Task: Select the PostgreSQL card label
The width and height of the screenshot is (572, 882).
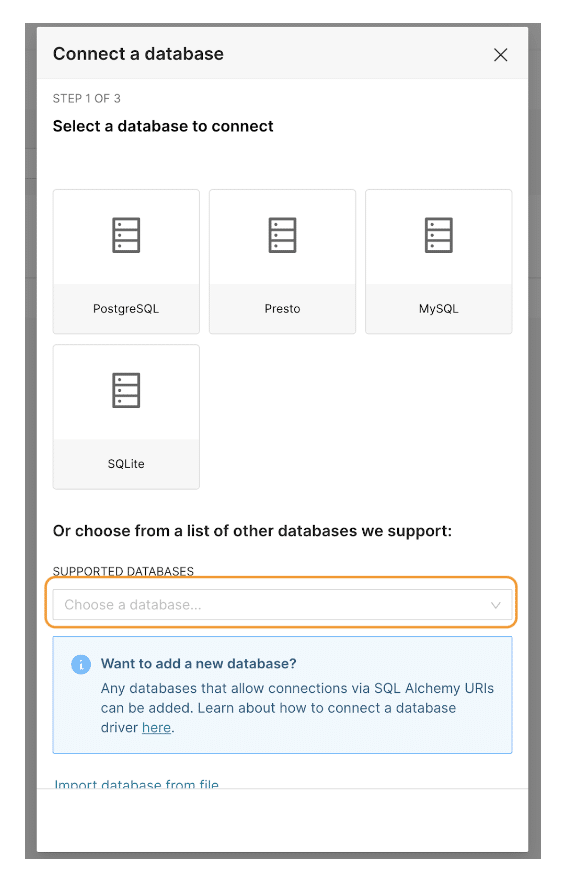Action: [x=126, y=309]
